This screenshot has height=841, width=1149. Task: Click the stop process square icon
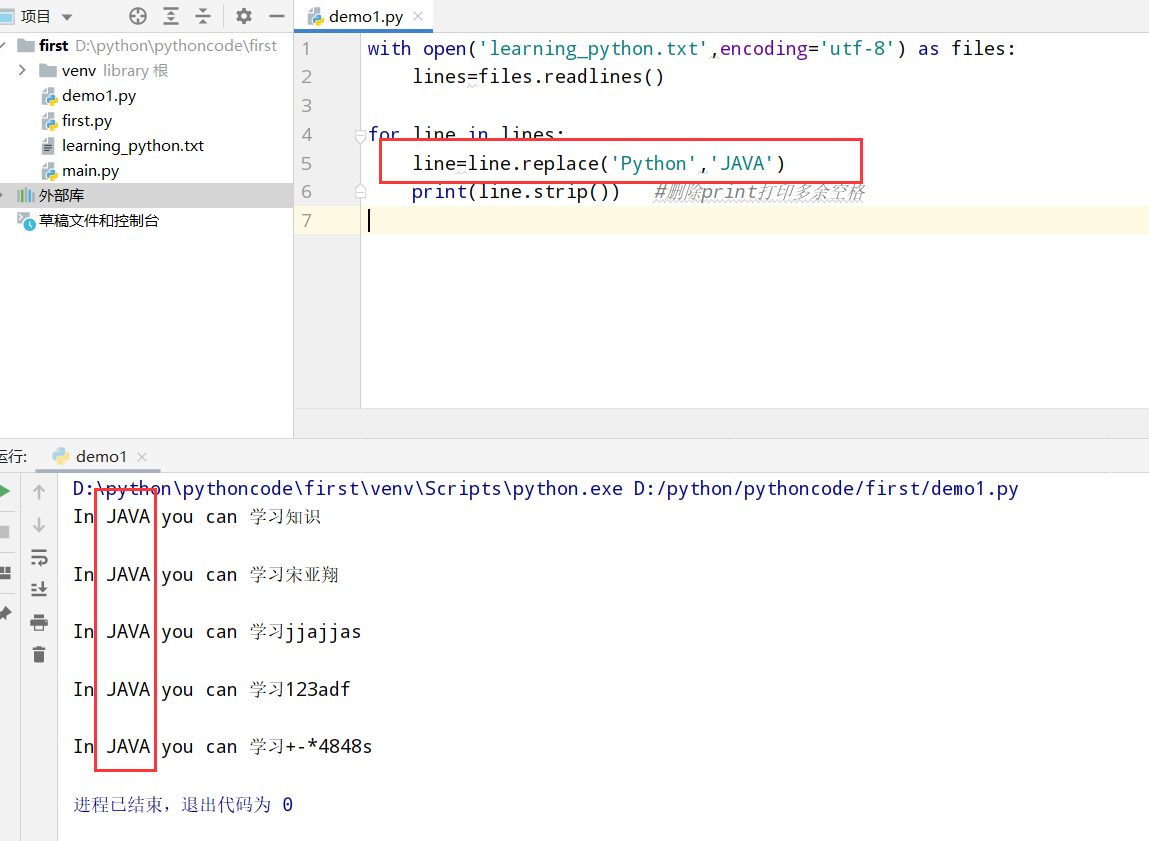coord(4,532)
